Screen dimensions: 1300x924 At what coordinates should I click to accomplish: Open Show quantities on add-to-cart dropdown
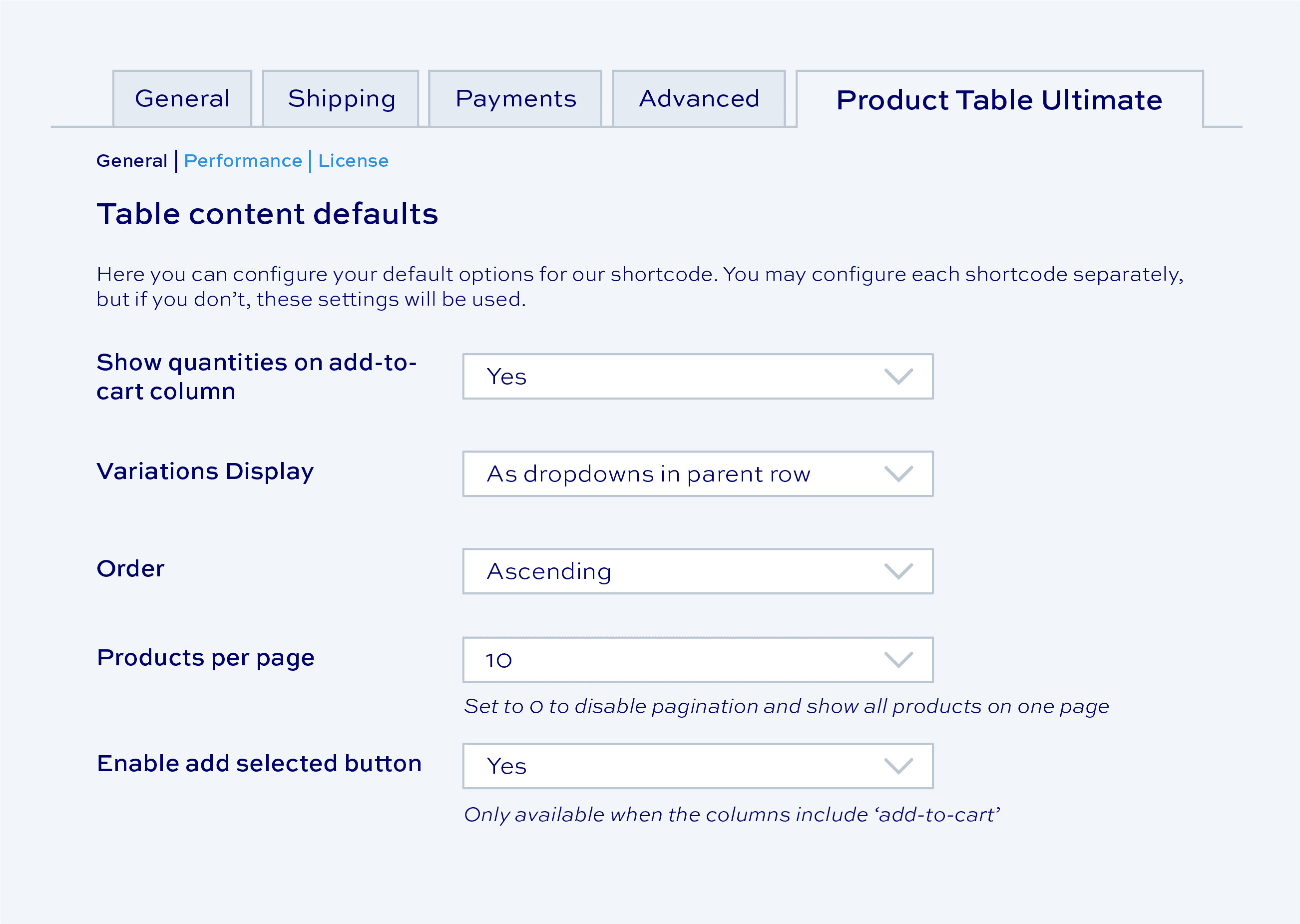click(x=698, y=377)
